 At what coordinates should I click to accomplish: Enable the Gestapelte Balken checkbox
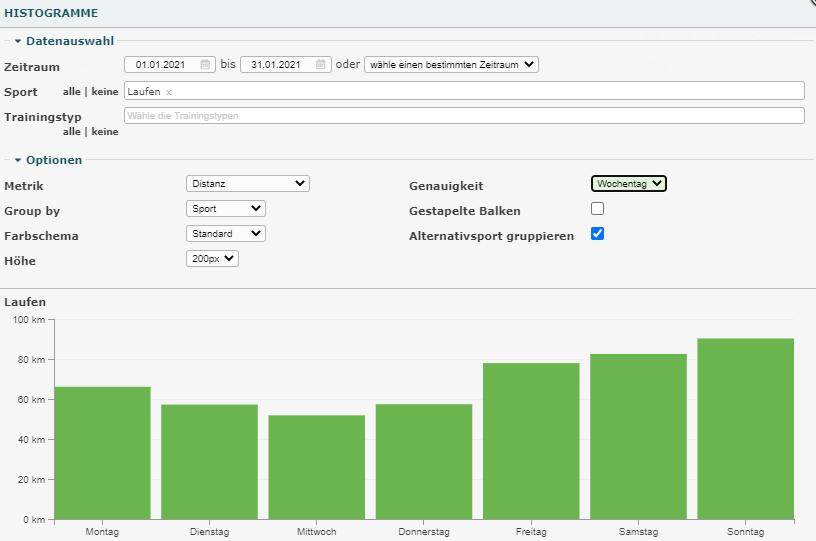pos(598,209)
